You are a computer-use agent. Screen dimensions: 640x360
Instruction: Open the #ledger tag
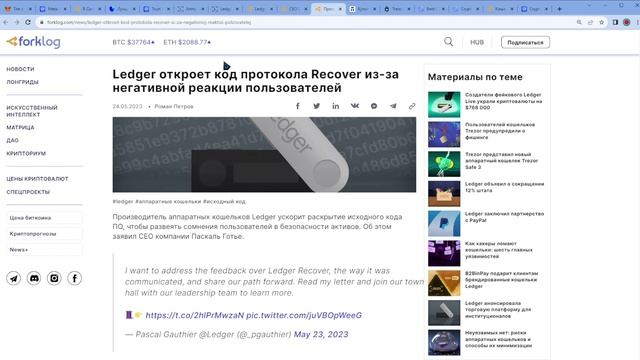[123, 201]
